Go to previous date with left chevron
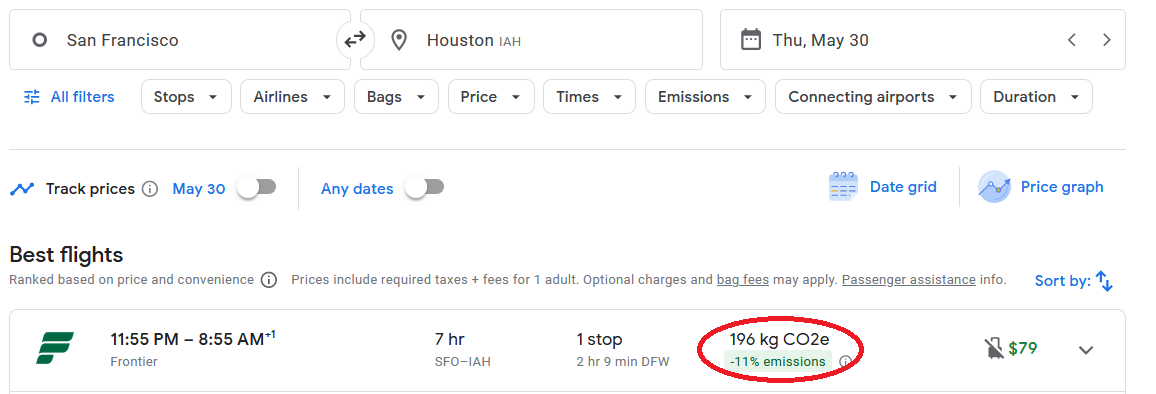 point(1072,40)
